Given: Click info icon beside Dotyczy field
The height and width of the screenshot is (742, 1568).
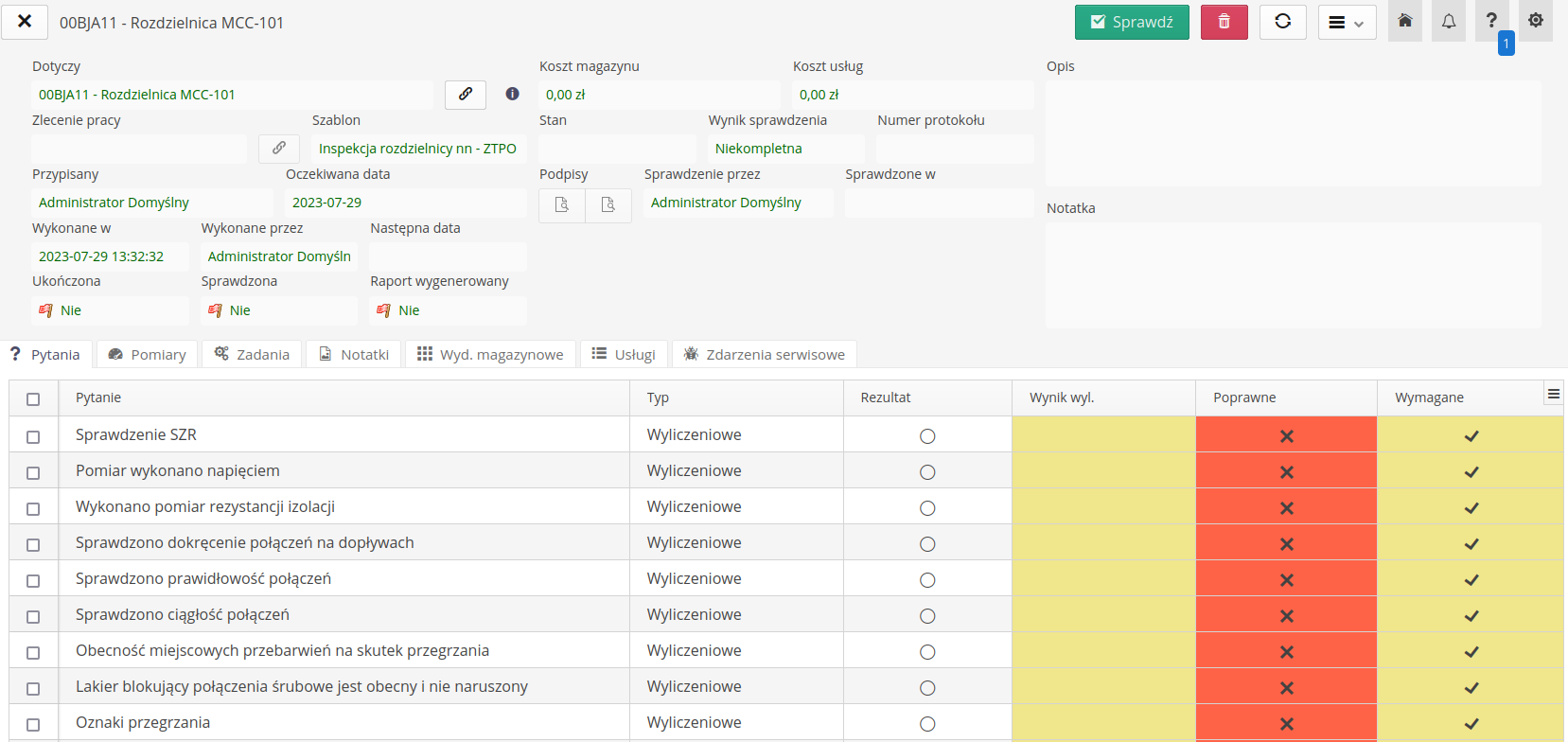Looking at the screenshot, I should coord(512,94).
